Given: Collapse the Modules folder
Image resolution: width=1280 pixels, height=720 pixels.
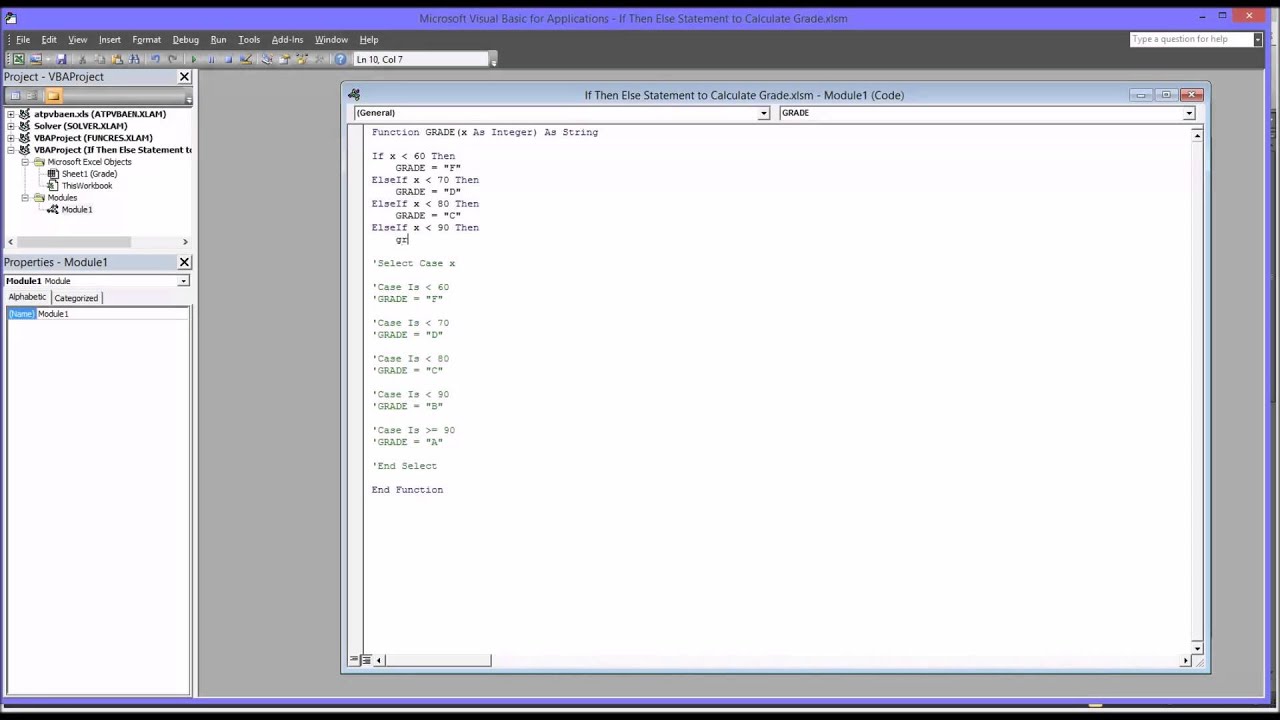Looking at the screenshot, I should (x=25, y=198).
